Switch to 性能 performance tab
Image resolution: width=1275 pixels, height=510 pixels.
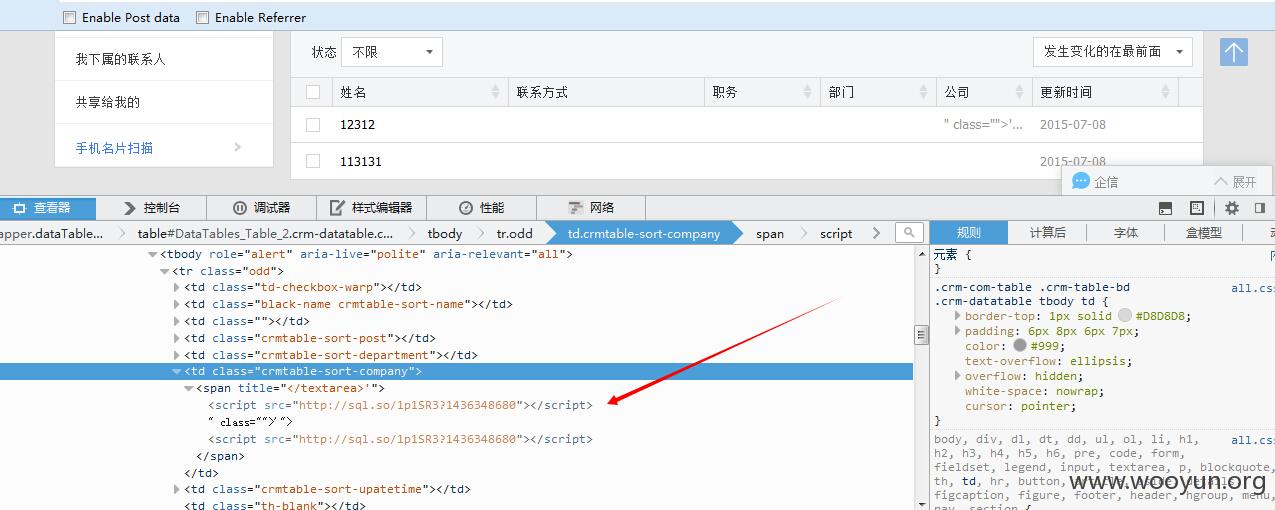click(481, 208)
